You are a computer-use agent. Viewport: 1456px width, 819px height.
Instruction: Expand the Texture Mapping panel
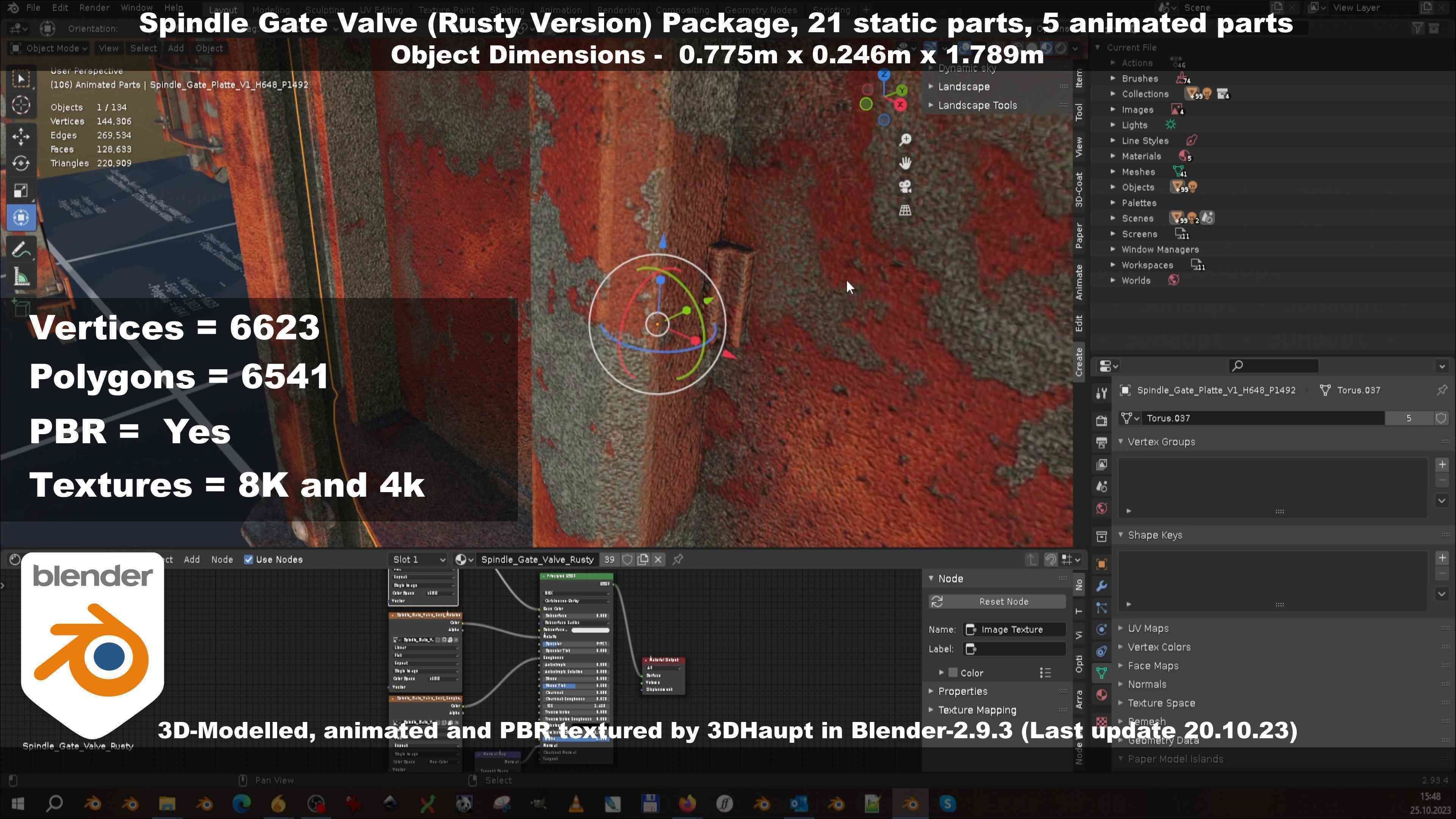[x=977, y=711]
